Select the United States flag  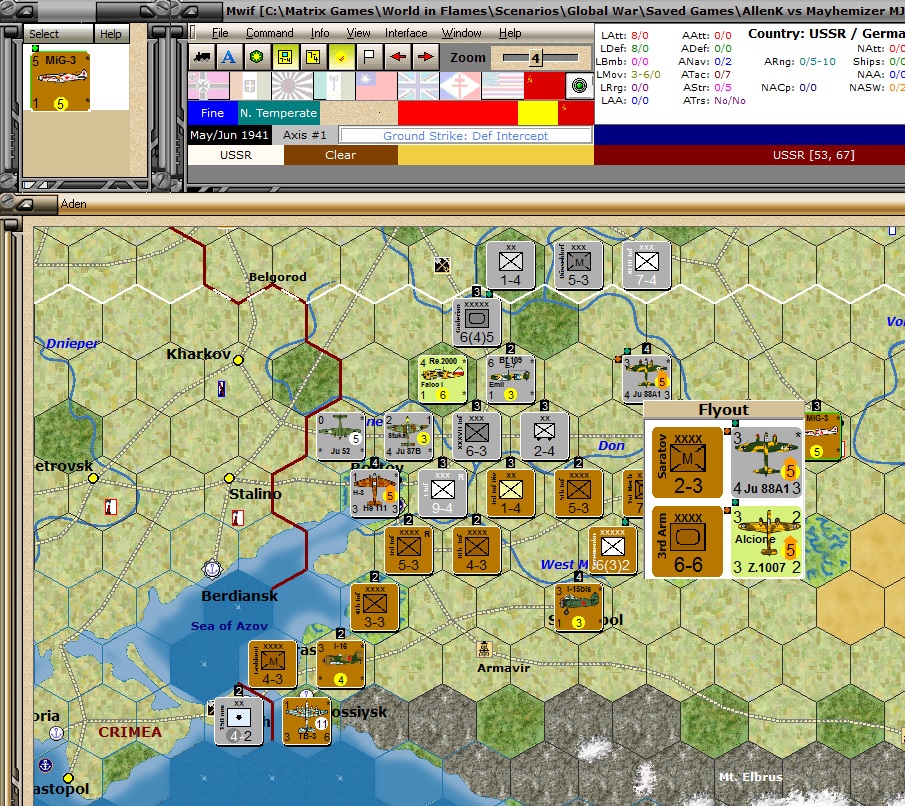click(502, 86)
